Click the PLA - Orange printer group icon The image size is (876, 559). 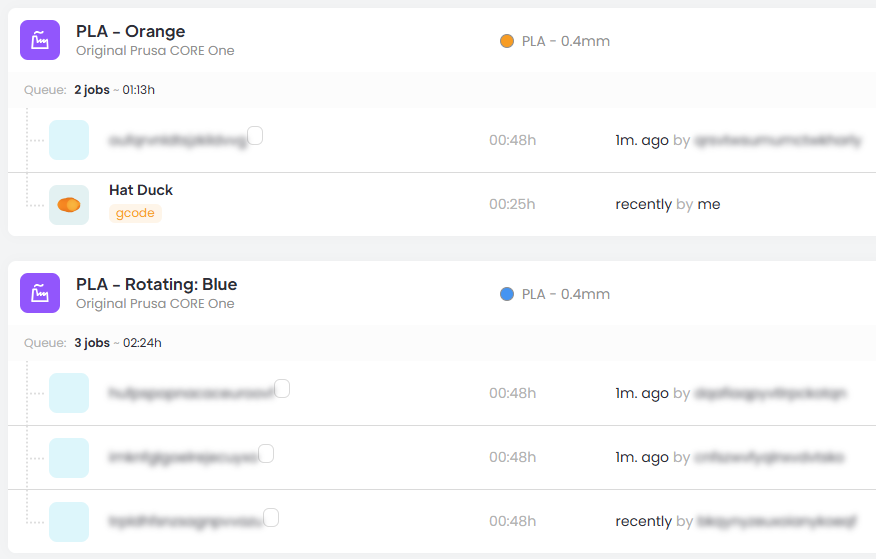tap(40, 40)
